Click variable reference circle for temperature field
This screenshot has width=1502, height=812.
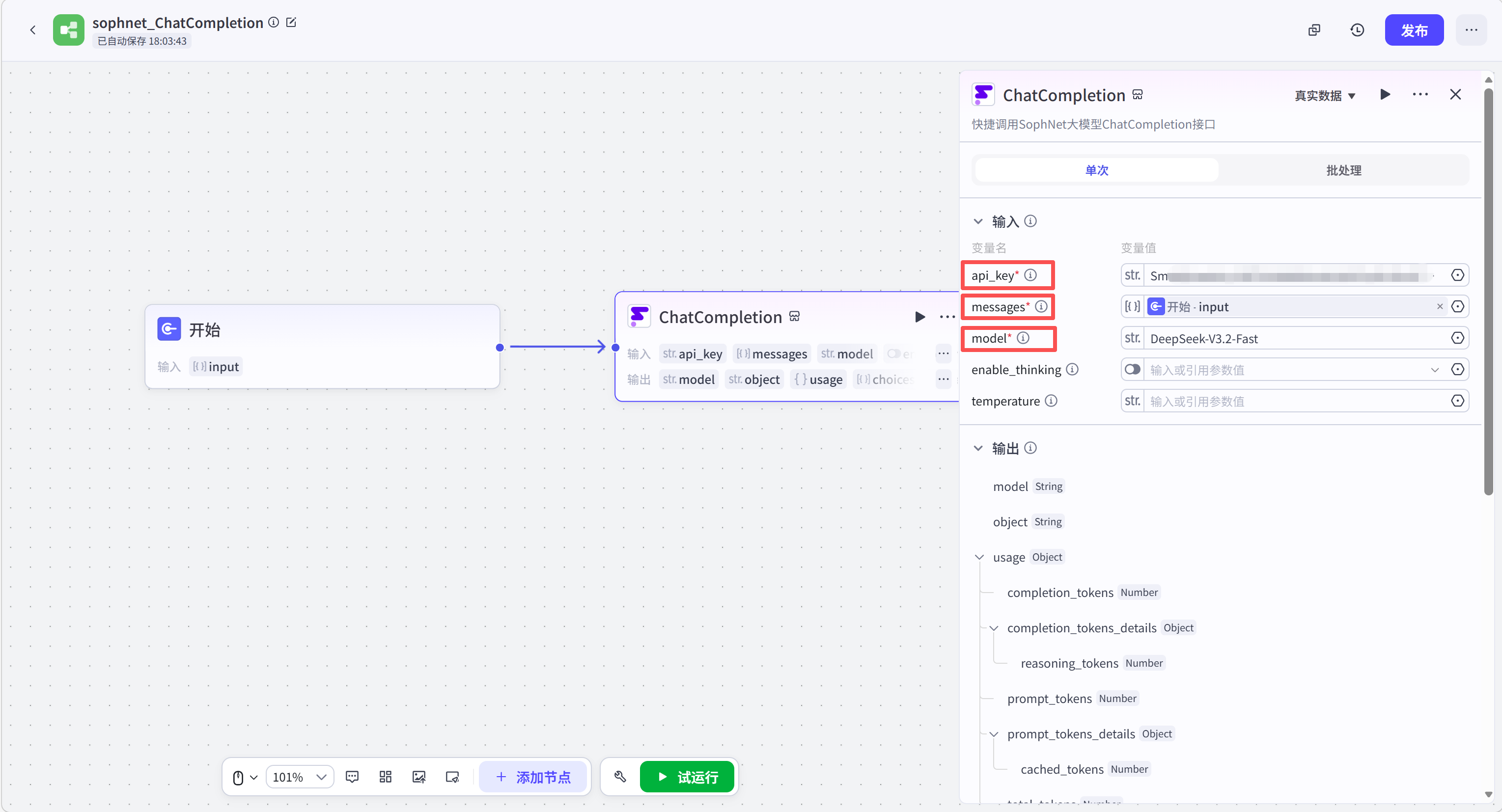pos(1457,401)
